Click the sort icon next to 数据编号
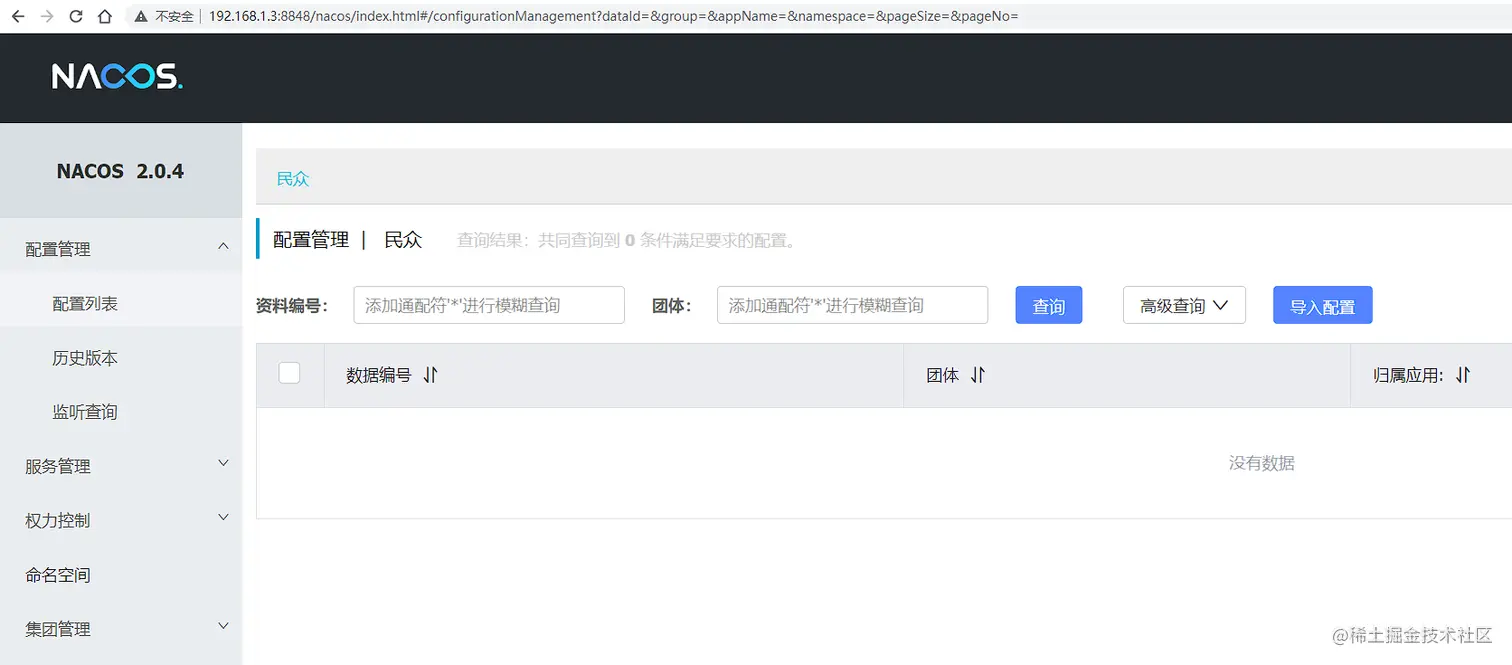 click(x=430, y=375)
